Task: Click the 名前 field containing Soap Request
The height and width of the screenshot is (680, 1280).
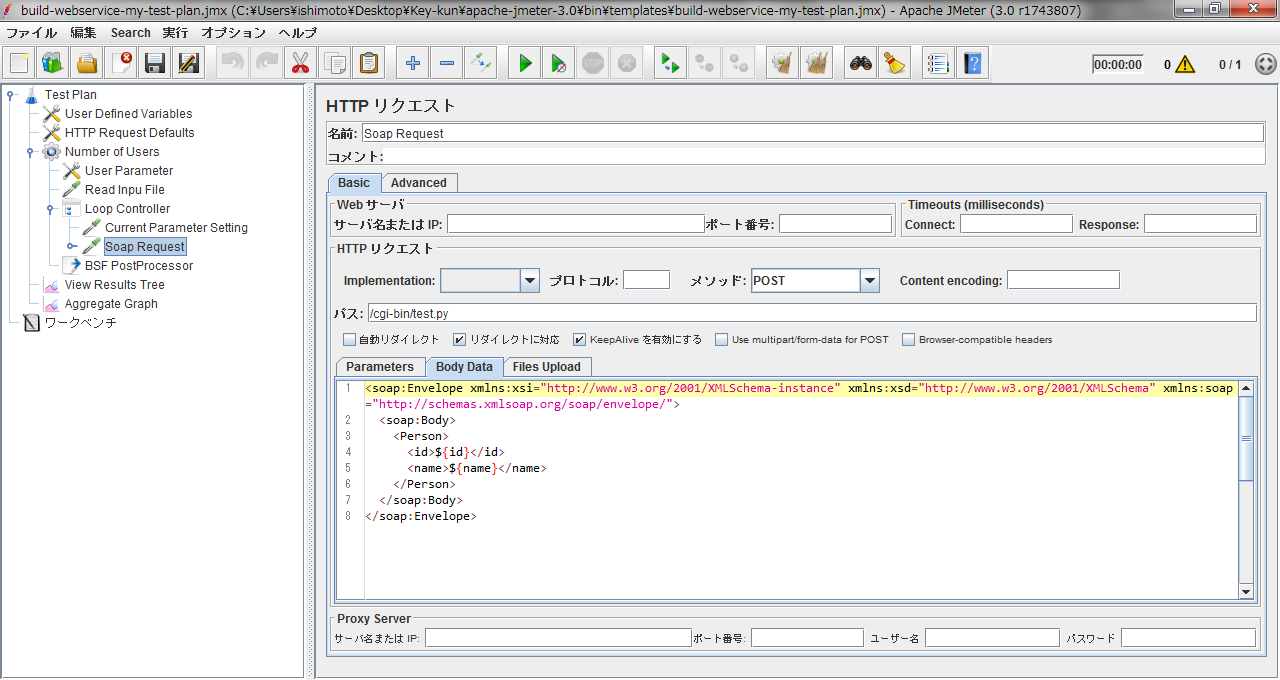Action: tap(812, 133)
